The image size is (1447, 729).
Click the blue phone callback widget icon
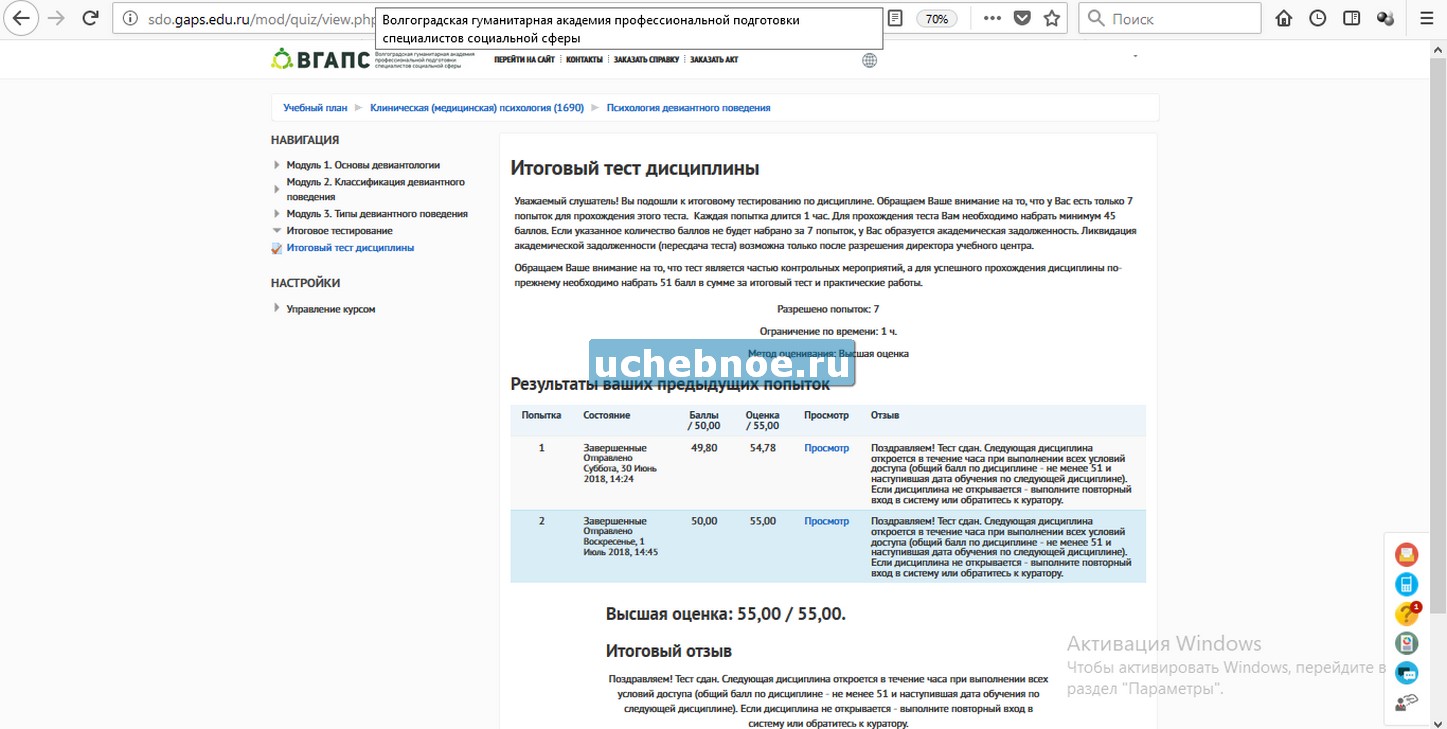point(1407,584)
